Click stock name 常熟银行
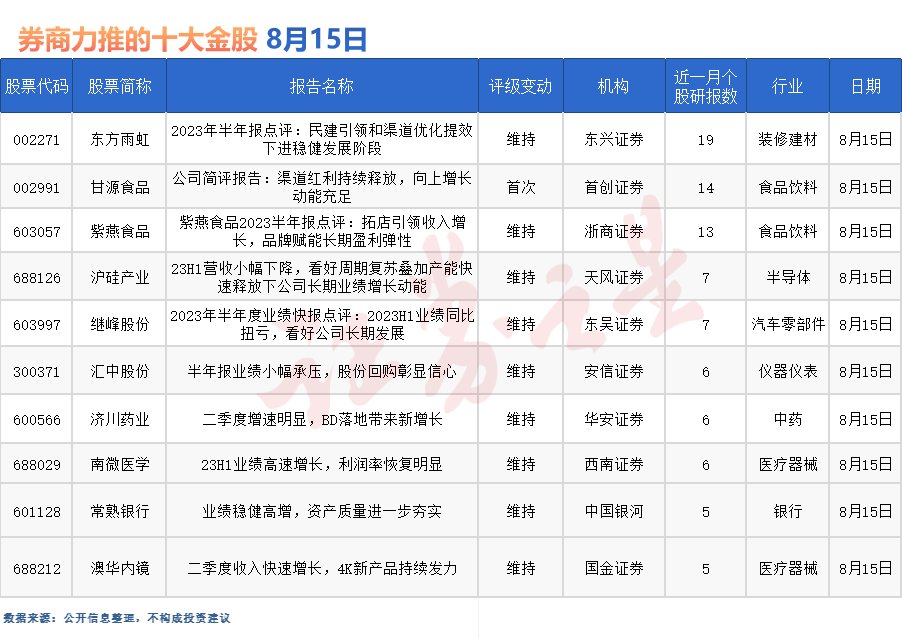The width and height of the screenshot is (902, 638). point(120,511)
